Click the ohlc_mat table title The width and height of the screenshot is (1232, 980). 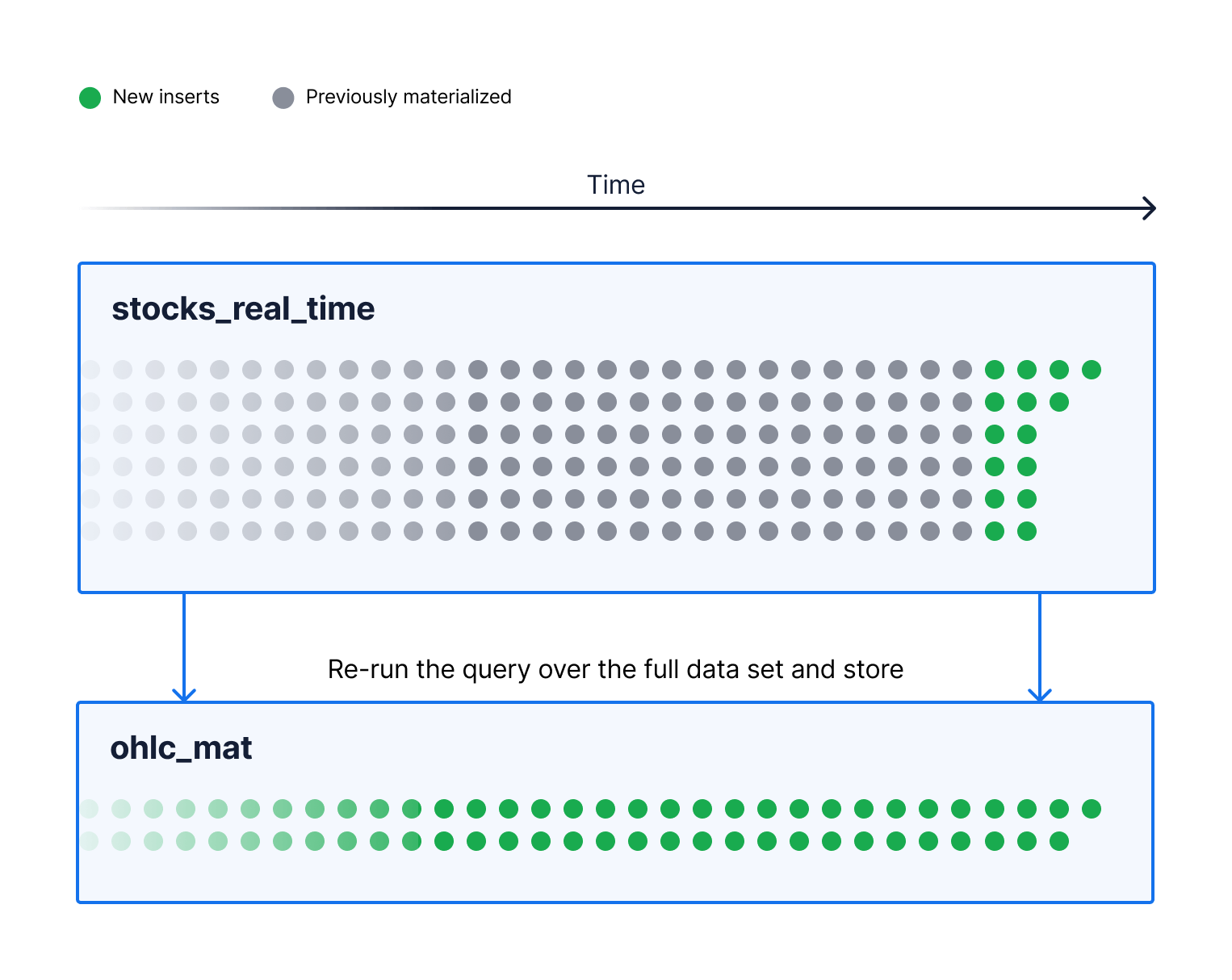(x=181, y=748)
